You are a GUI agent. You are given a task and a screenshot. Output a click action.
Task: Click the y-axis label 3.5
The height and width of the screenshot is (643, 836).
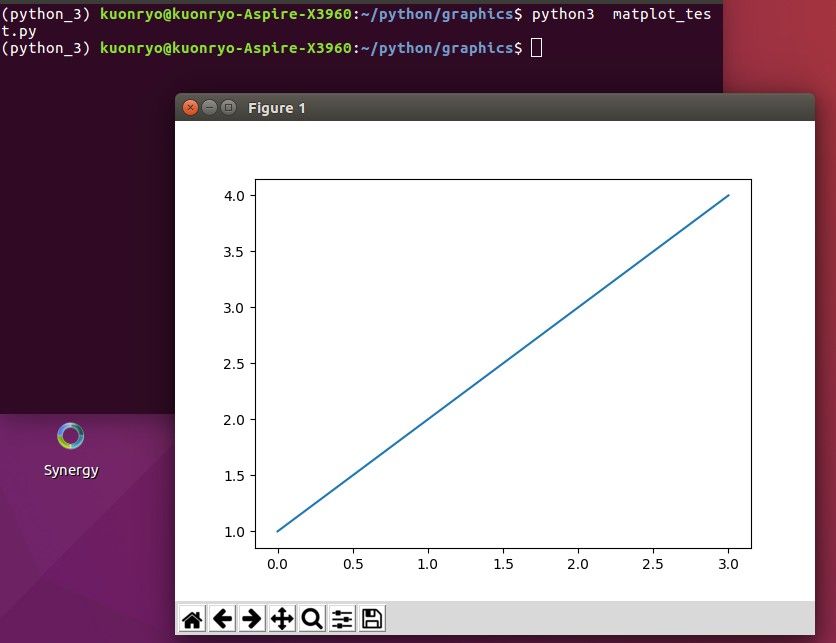(234, 252)
